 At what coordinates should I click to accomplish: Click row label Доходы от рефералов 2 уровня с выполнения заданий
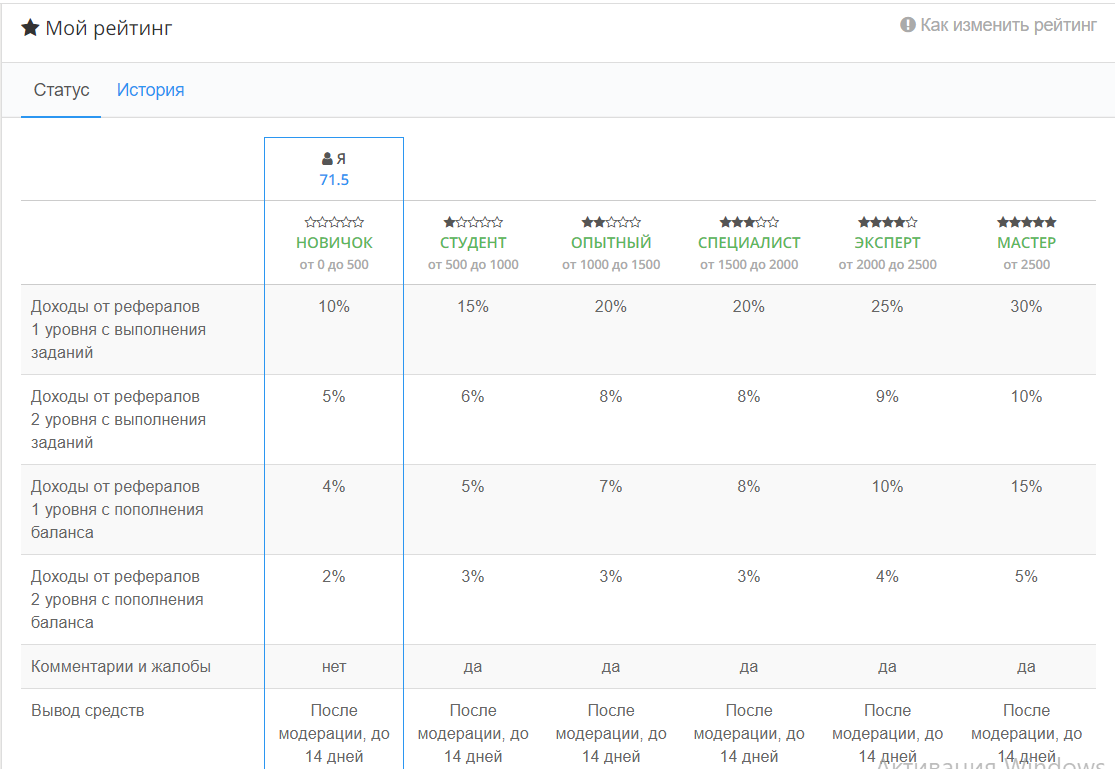click(x=118, y=420)
